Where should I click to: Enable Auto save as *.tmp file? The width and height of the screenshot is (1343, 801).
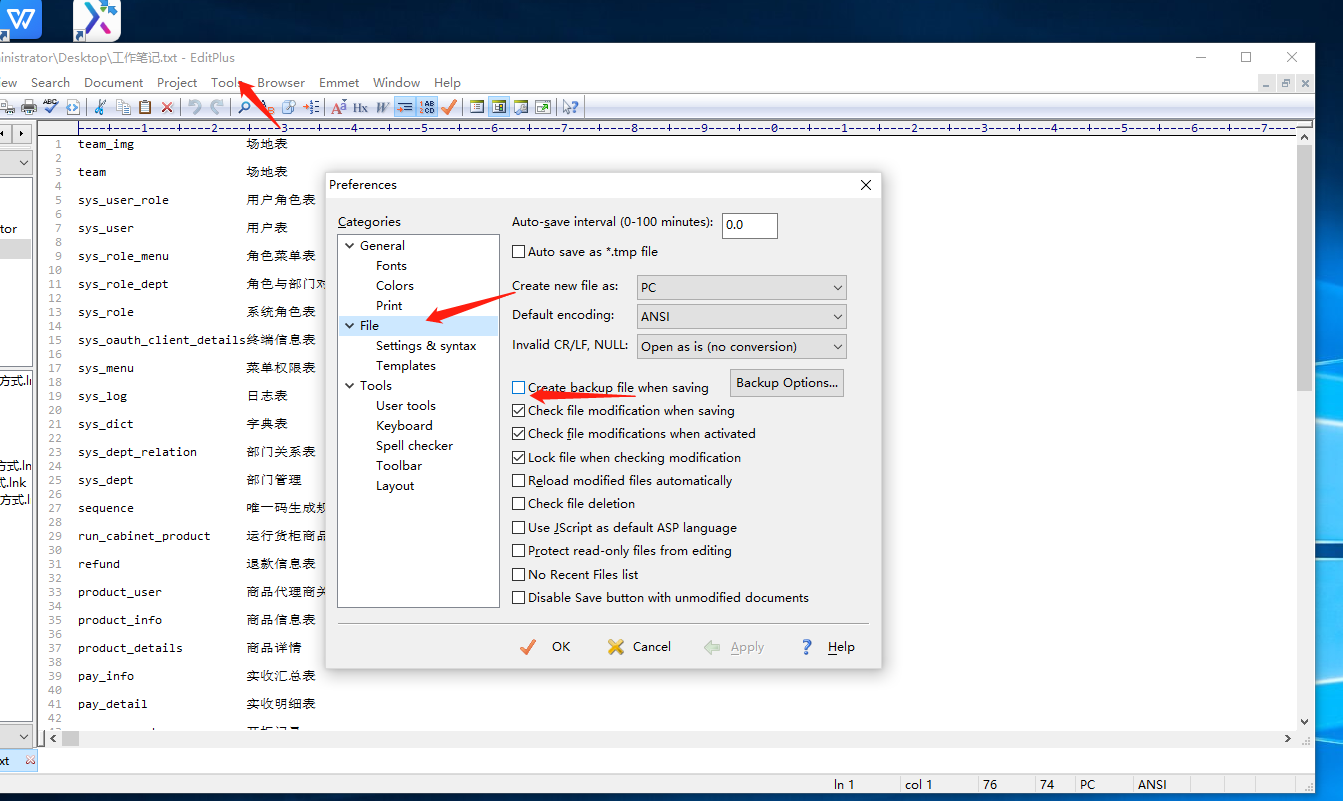coord(518,252)
